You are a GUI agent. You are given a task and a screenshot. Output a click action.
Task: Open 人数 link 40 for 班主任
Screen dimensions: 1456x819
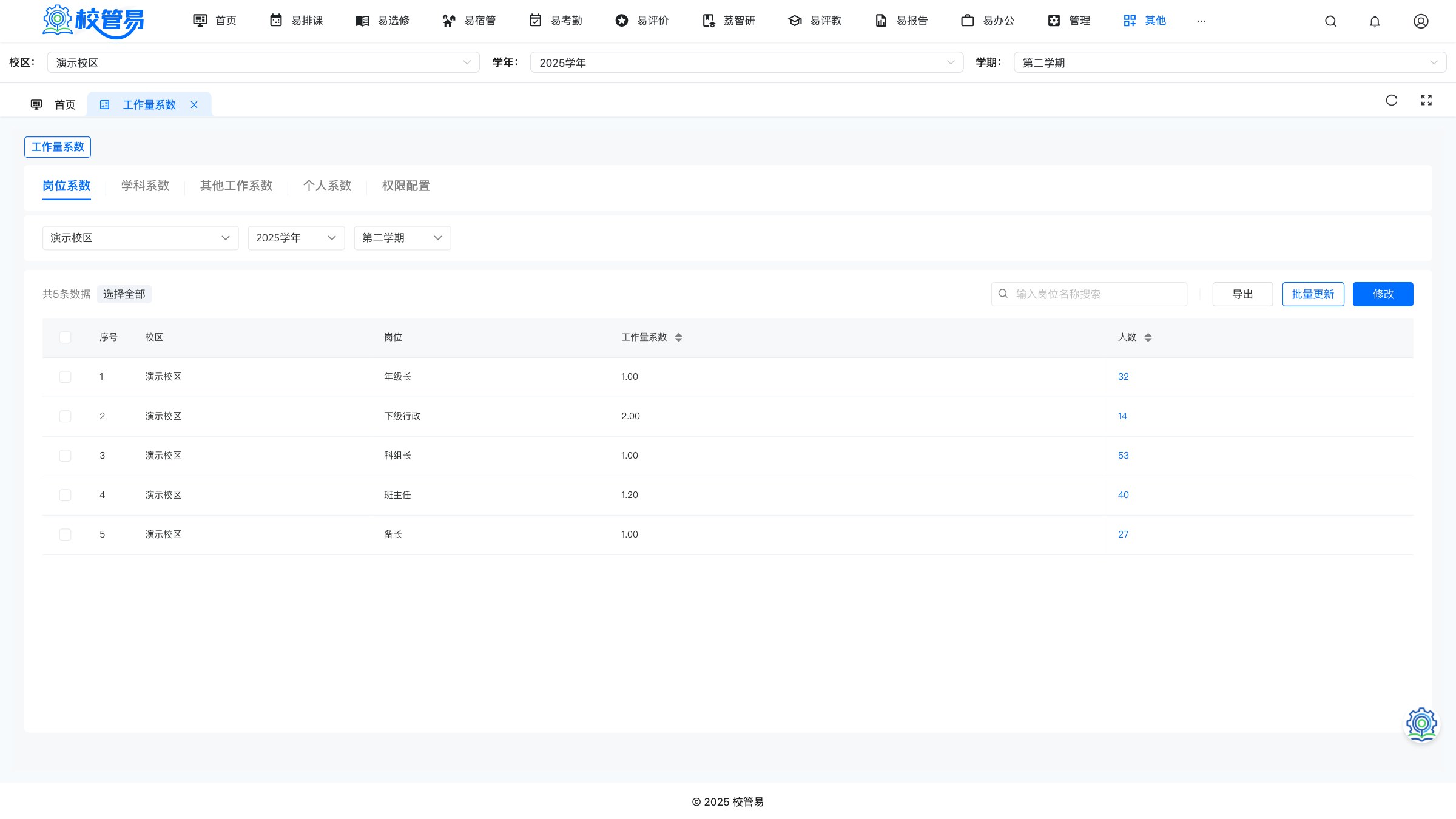click(1123, 495)
